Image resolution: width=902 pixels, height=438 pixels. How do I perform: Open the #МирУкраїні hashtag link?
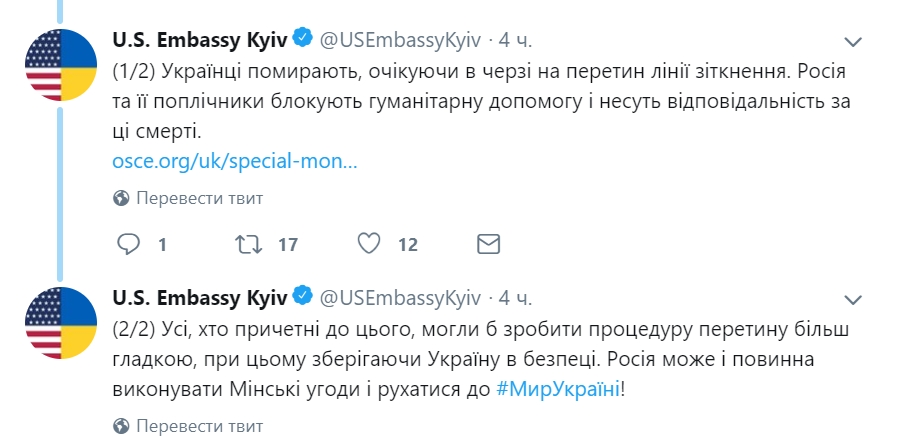[x=558, y=390]
